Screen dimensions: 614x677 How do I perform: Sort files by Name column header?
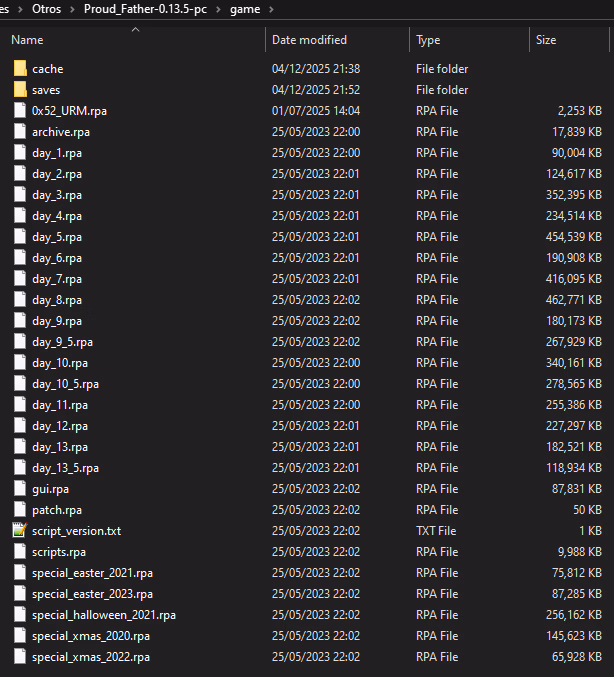(27, 40)
